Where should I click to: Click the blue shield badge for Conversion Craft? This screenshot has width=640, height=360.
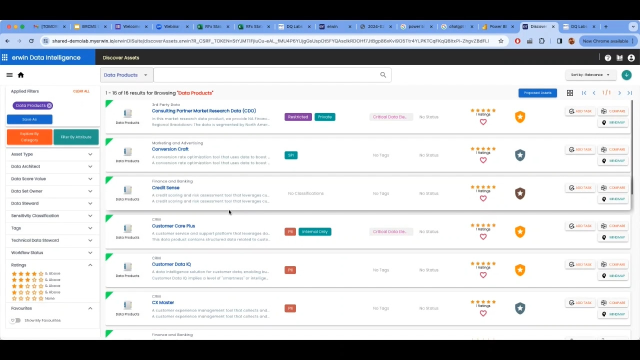(x=520, y=155)
